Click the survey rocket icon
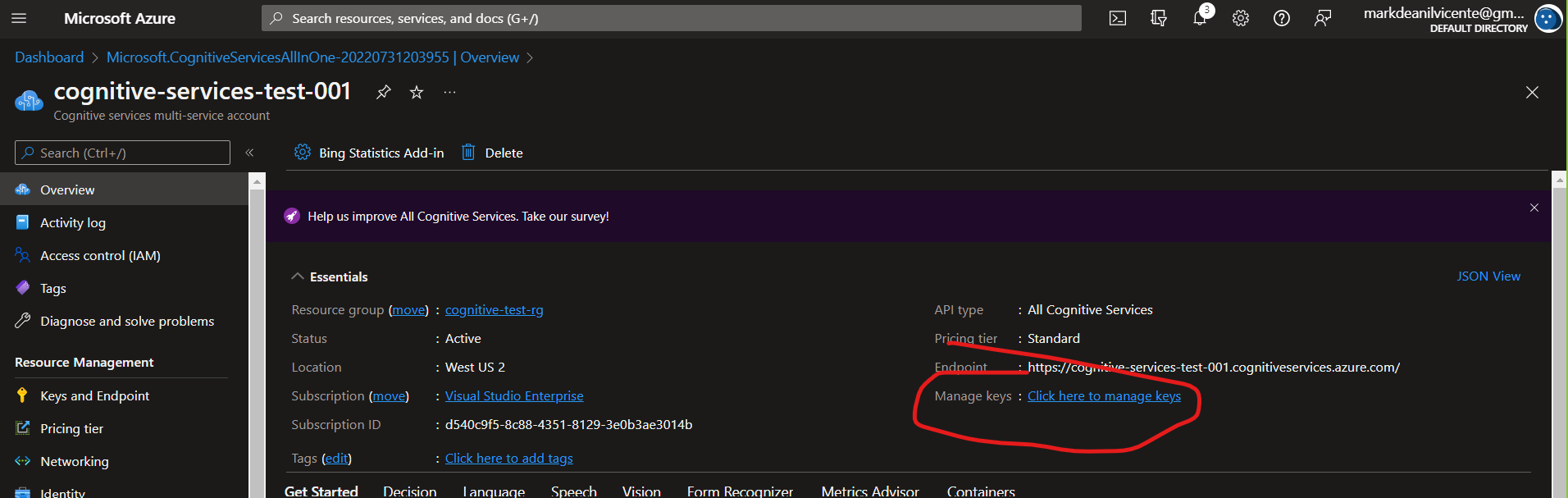The height and width of the screenshot is (498, 1568). pos(292,216)
